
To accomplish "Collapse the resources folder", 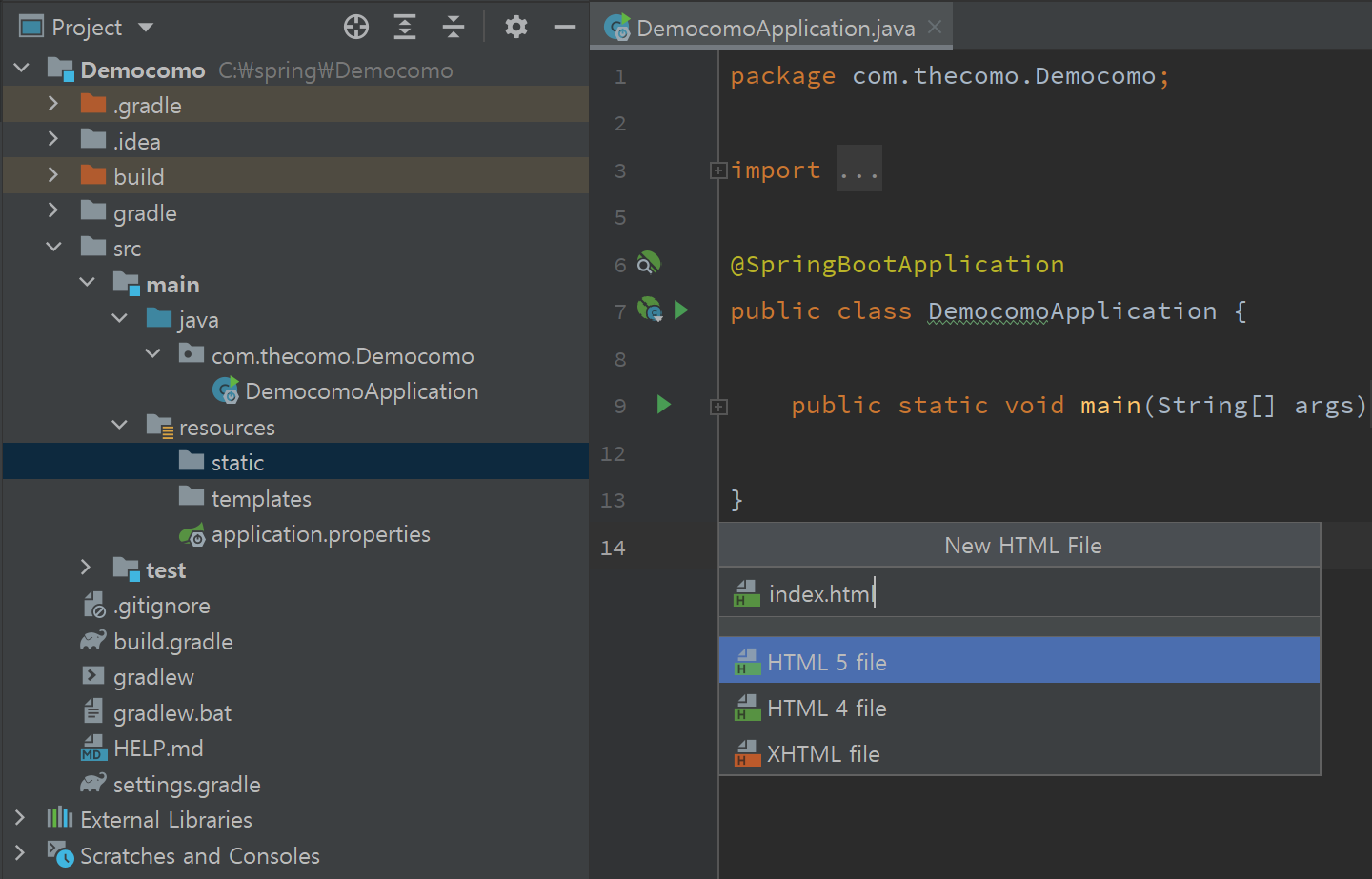I will (x=120, y=426).
